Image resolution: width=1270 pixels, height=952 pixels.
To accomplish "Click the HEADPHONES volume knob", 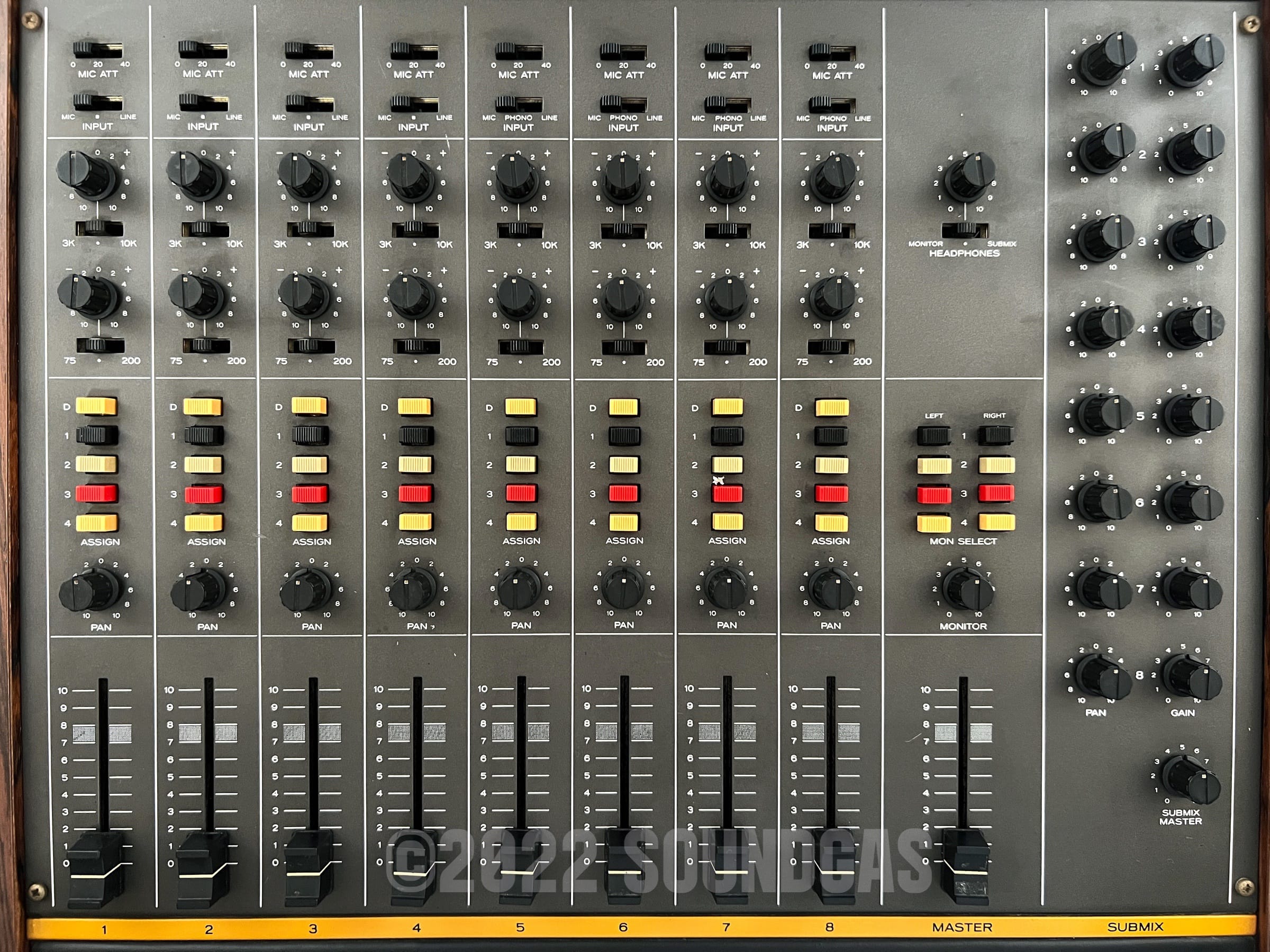I will click(970, 176).
